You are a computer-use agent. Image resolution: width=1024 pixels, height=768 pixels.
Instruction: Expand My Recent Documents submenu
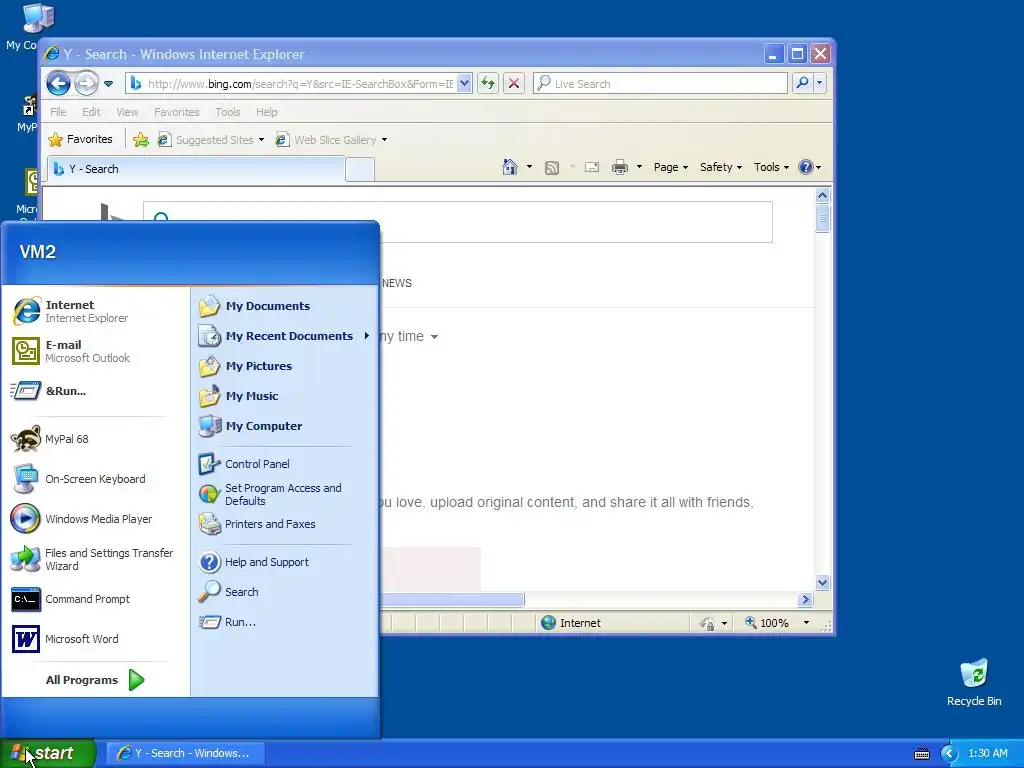(284, 336)
